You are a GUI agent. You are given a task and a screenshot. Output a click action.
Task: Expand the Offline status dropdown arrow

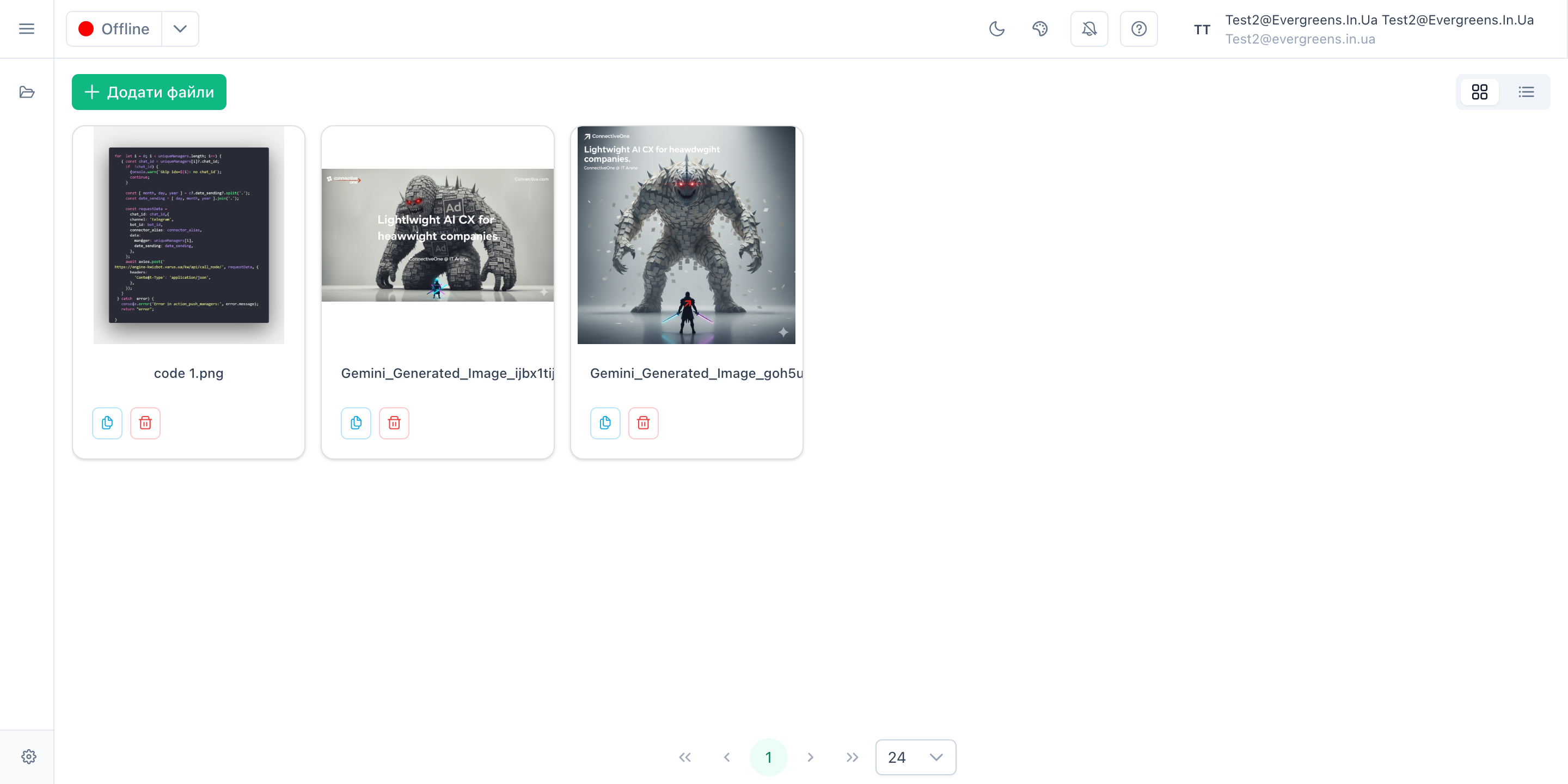[180, 29]
